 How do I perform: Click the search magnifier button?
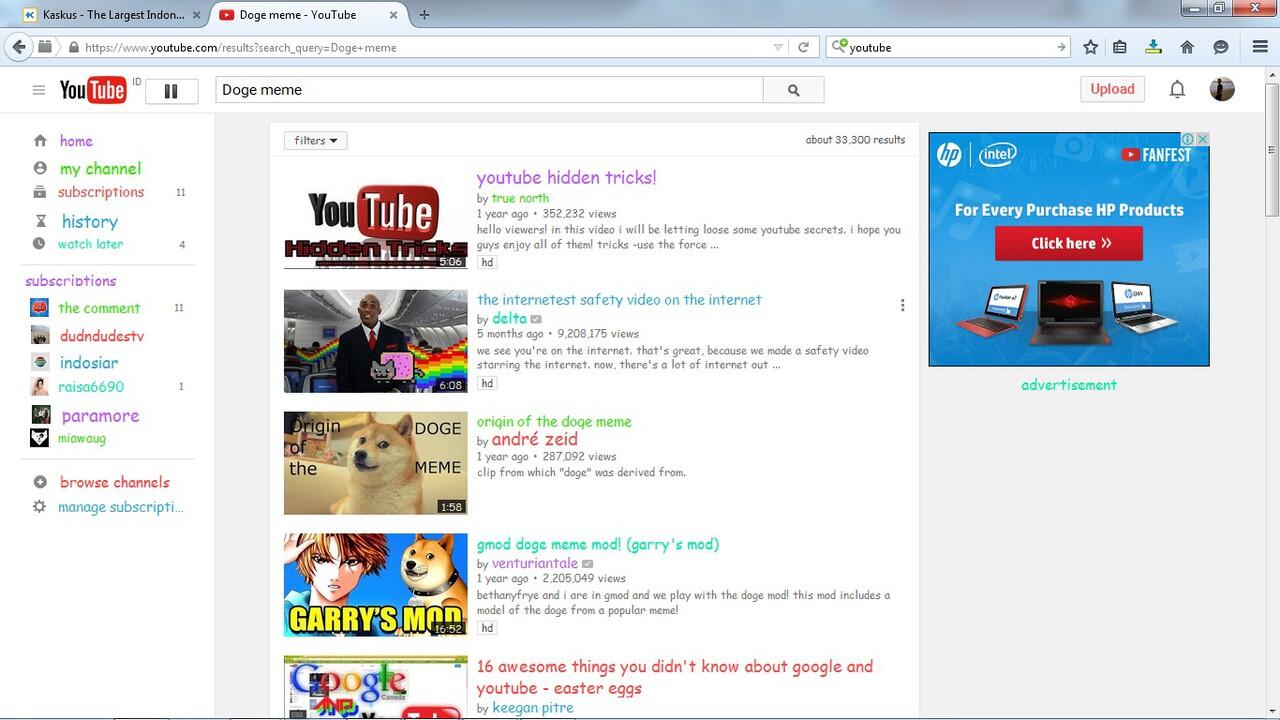pos(793,90)
